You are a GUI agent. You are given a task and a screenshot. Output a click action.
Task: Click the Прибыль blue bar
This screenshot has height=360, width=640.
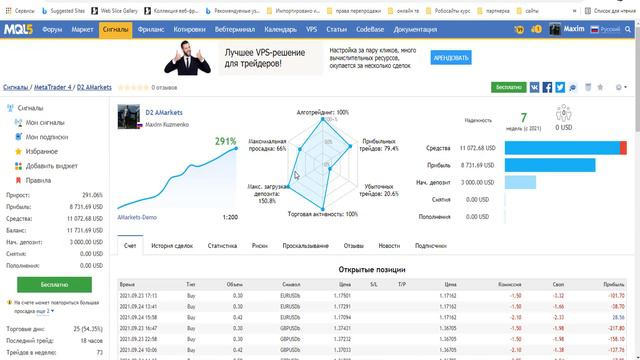point(550,165)
